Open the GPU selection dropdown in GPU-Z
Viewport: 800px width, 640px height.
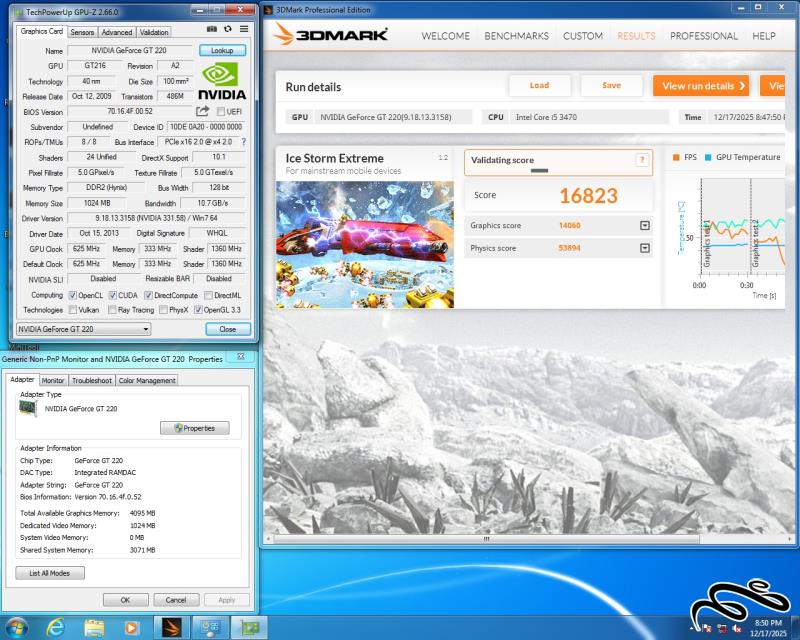[84, 329]
